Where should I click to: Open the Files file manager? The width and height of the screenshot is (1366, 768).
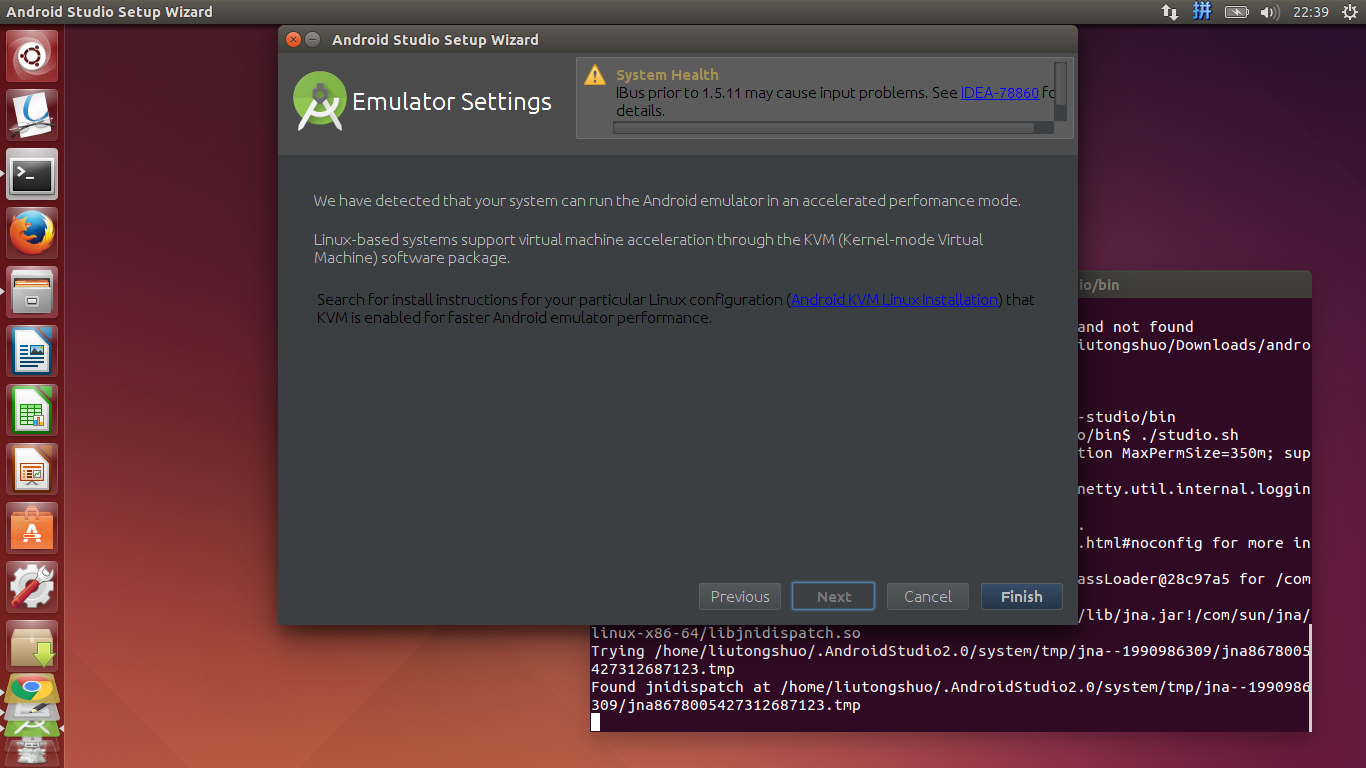(32, 292)
